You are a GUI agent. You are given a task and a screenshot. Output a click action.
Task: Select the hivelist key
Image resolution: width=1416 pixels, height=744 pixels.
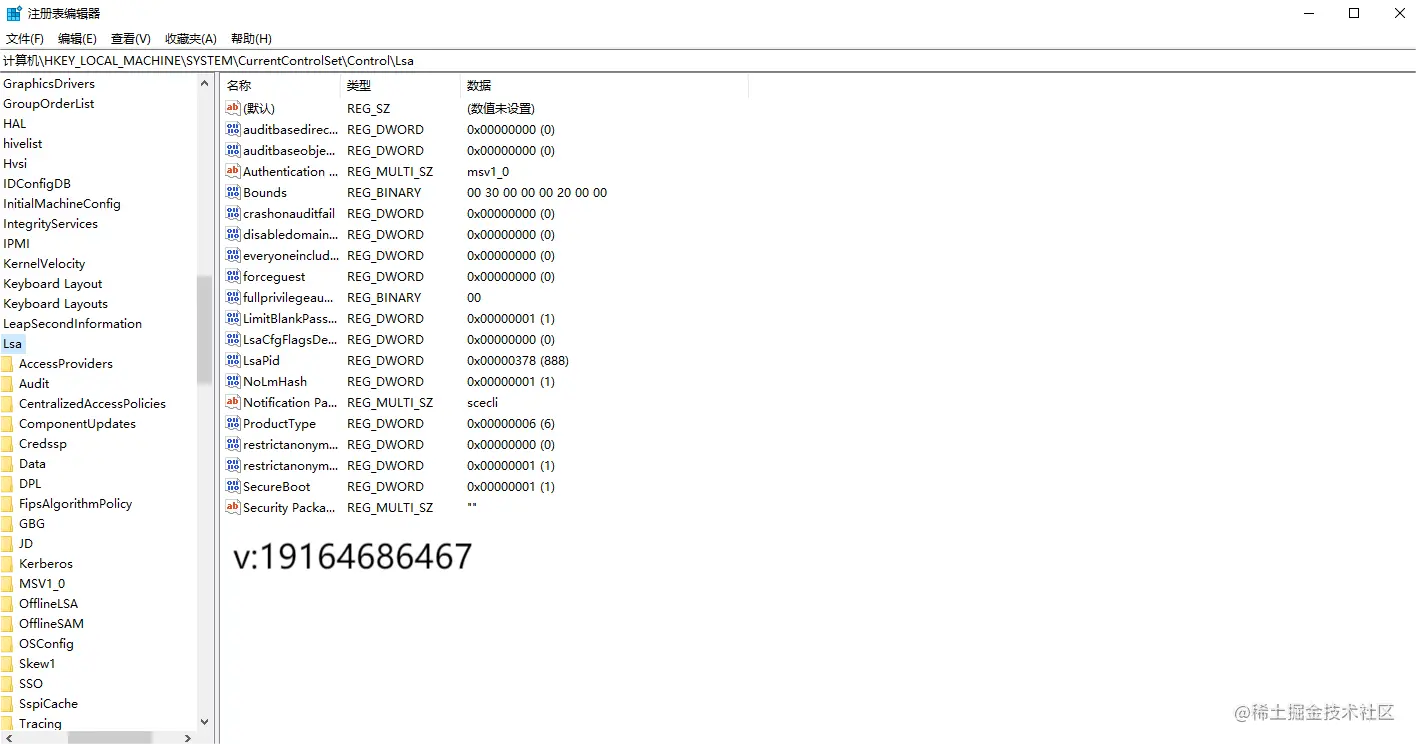(x=23, y=144)
